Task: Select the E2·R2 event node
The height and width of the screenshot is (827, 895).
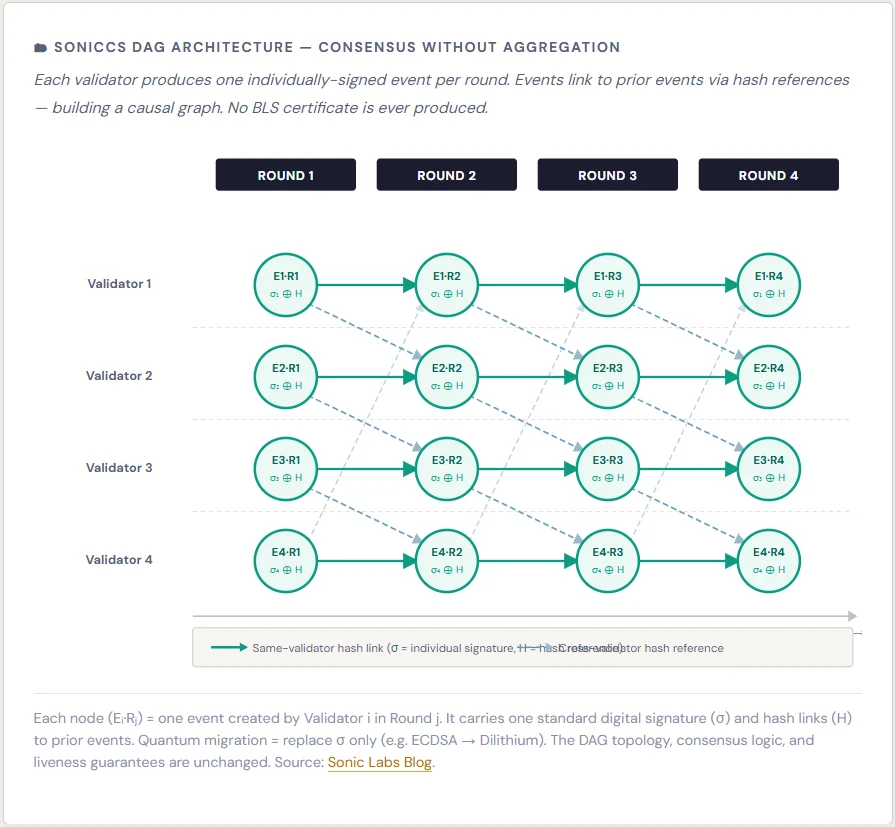Action: click(447, 377)
